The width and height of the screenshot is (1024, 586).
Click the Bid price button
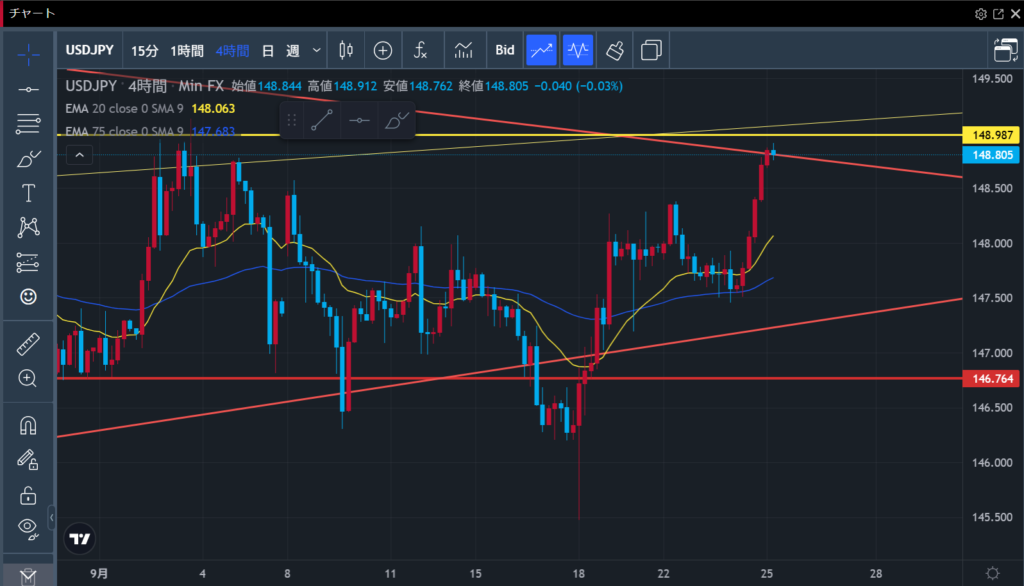tap(505, 50)
